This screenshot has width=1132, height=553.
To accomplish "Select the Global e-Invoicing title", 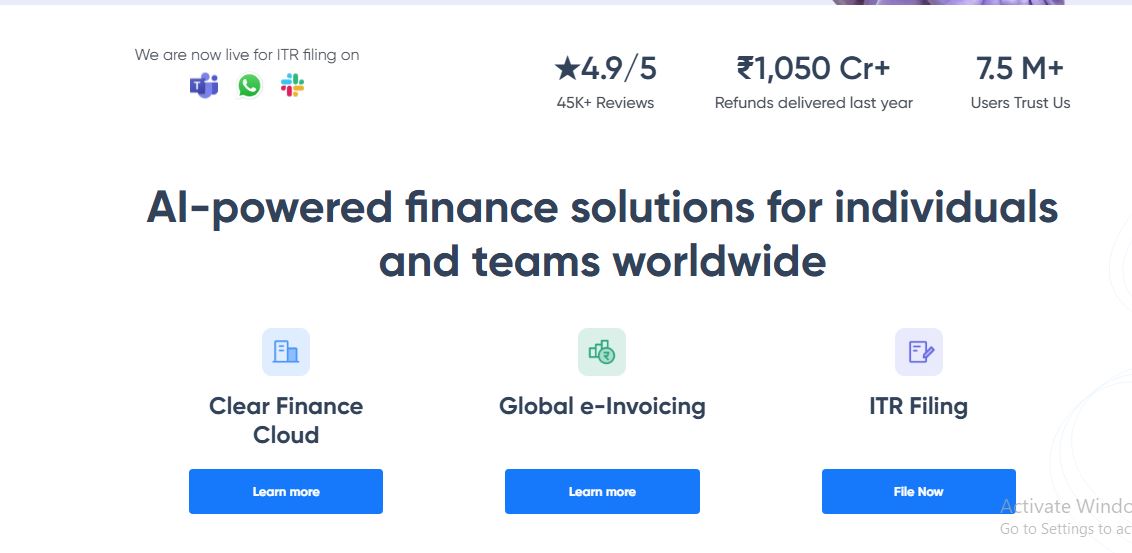I will [602, 406].
